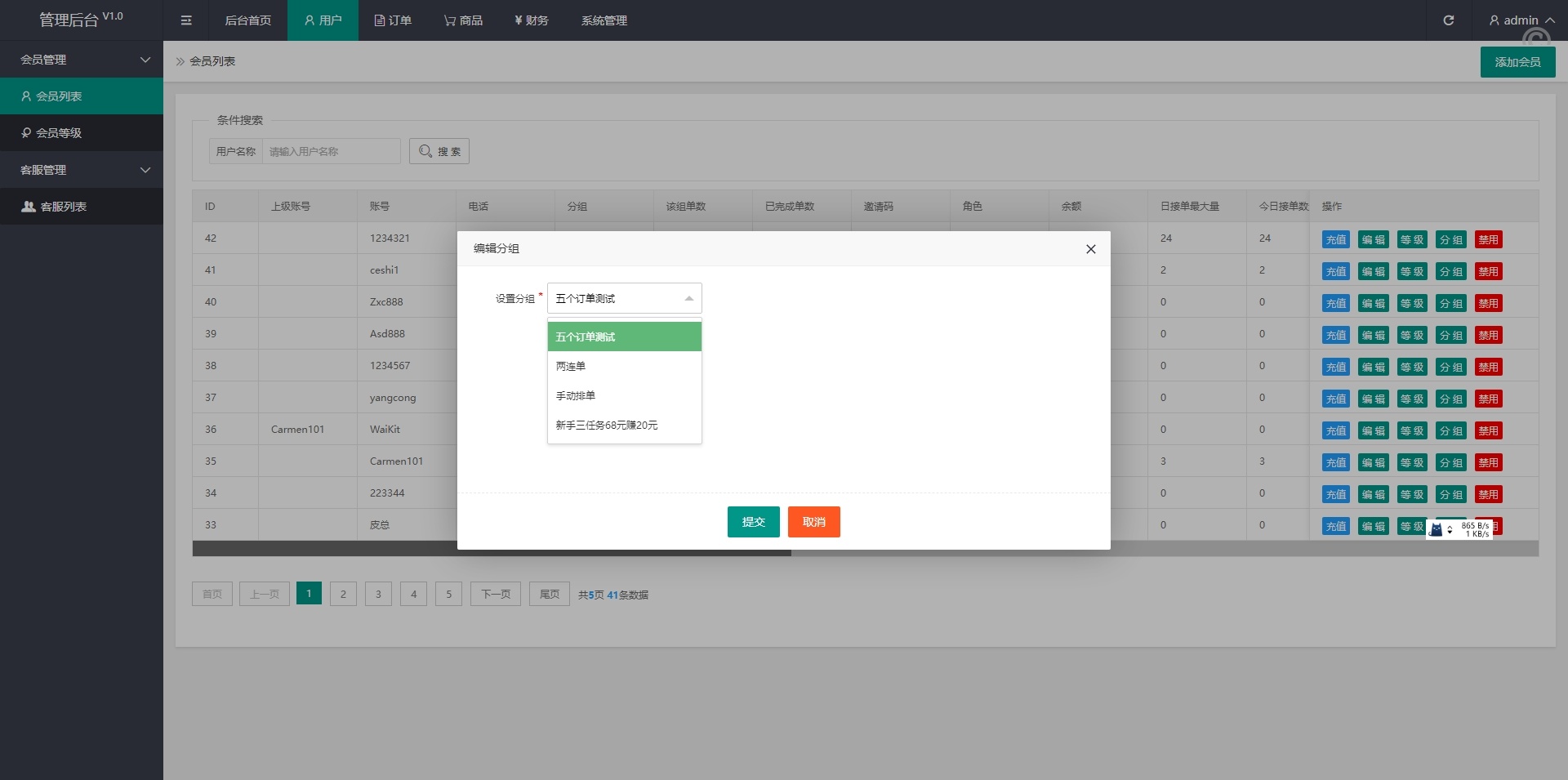This screenshot has height=780, width=1568.
Task: Close the 编辑分组 dialog with X
Action: (x=1090, y=249)
